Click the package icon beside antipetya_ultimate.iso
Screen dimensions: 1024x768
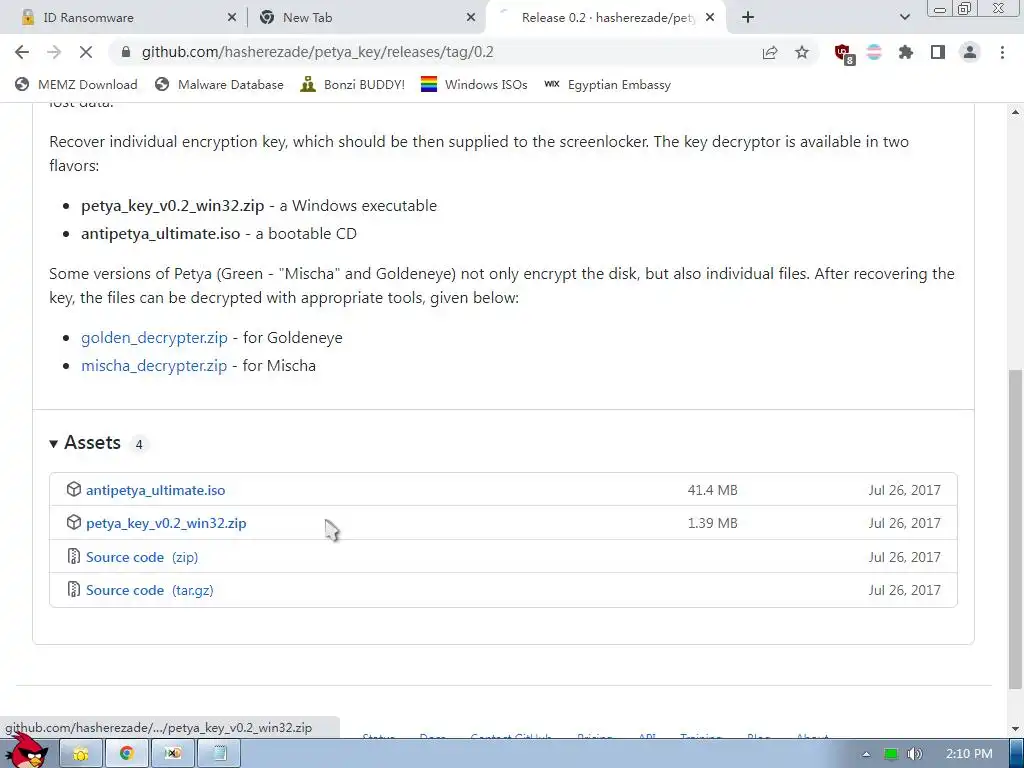click(74, 489)
